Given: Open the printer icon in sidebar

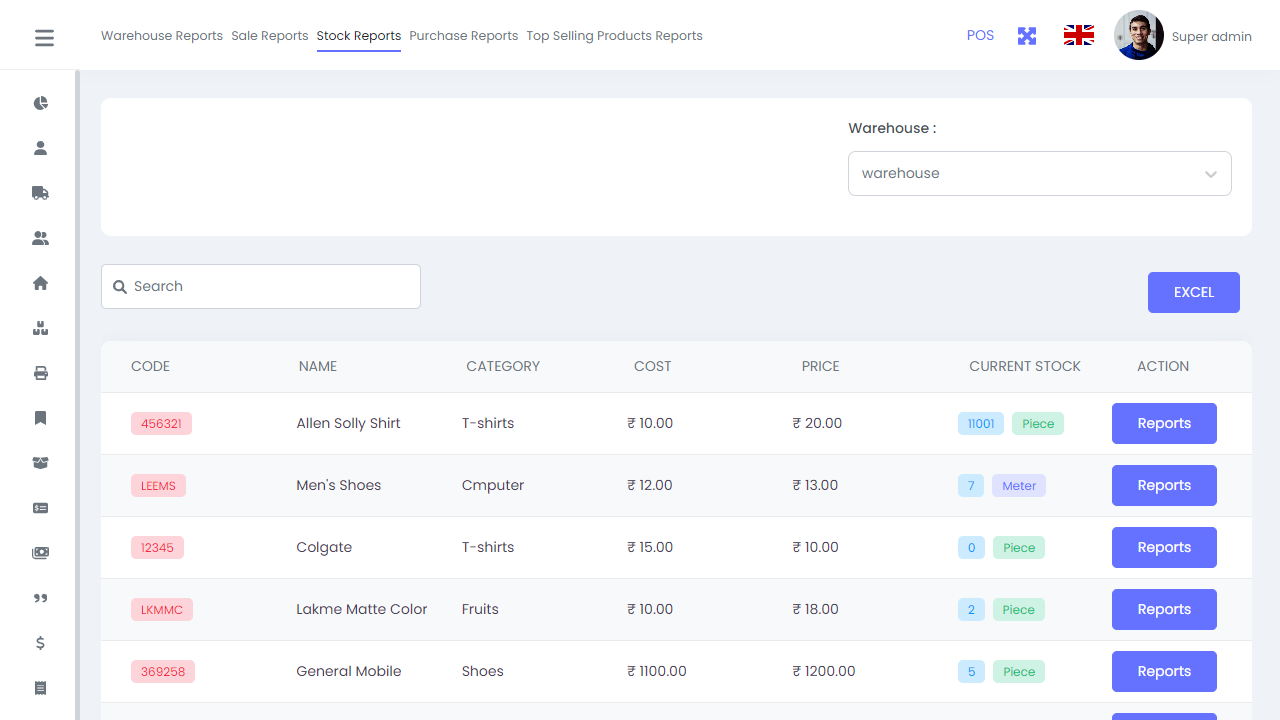Looking at the screenshot, I should coord(41,373).
